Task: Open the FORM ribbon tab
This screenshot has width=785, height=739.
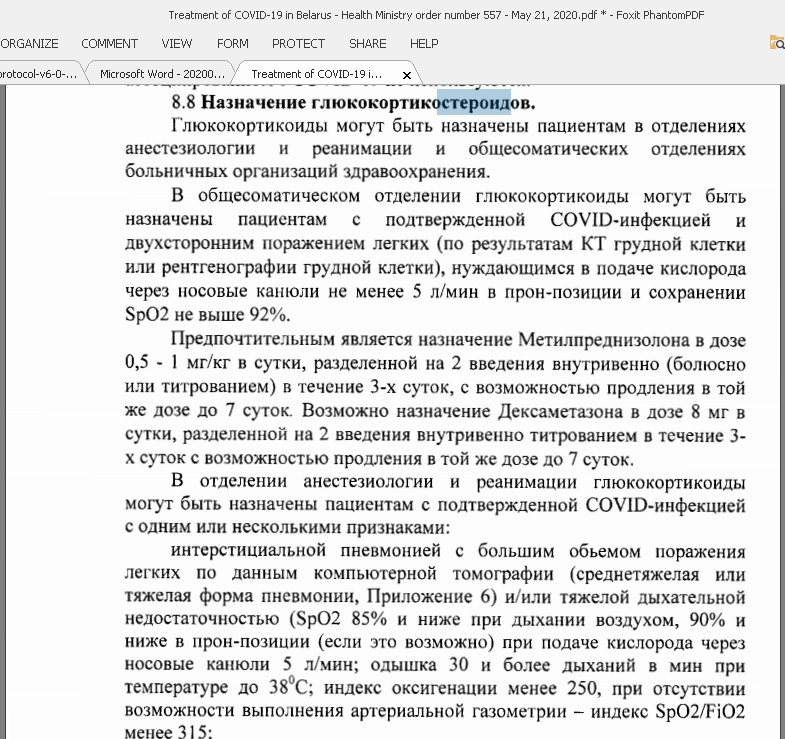Action: [232, 44]
